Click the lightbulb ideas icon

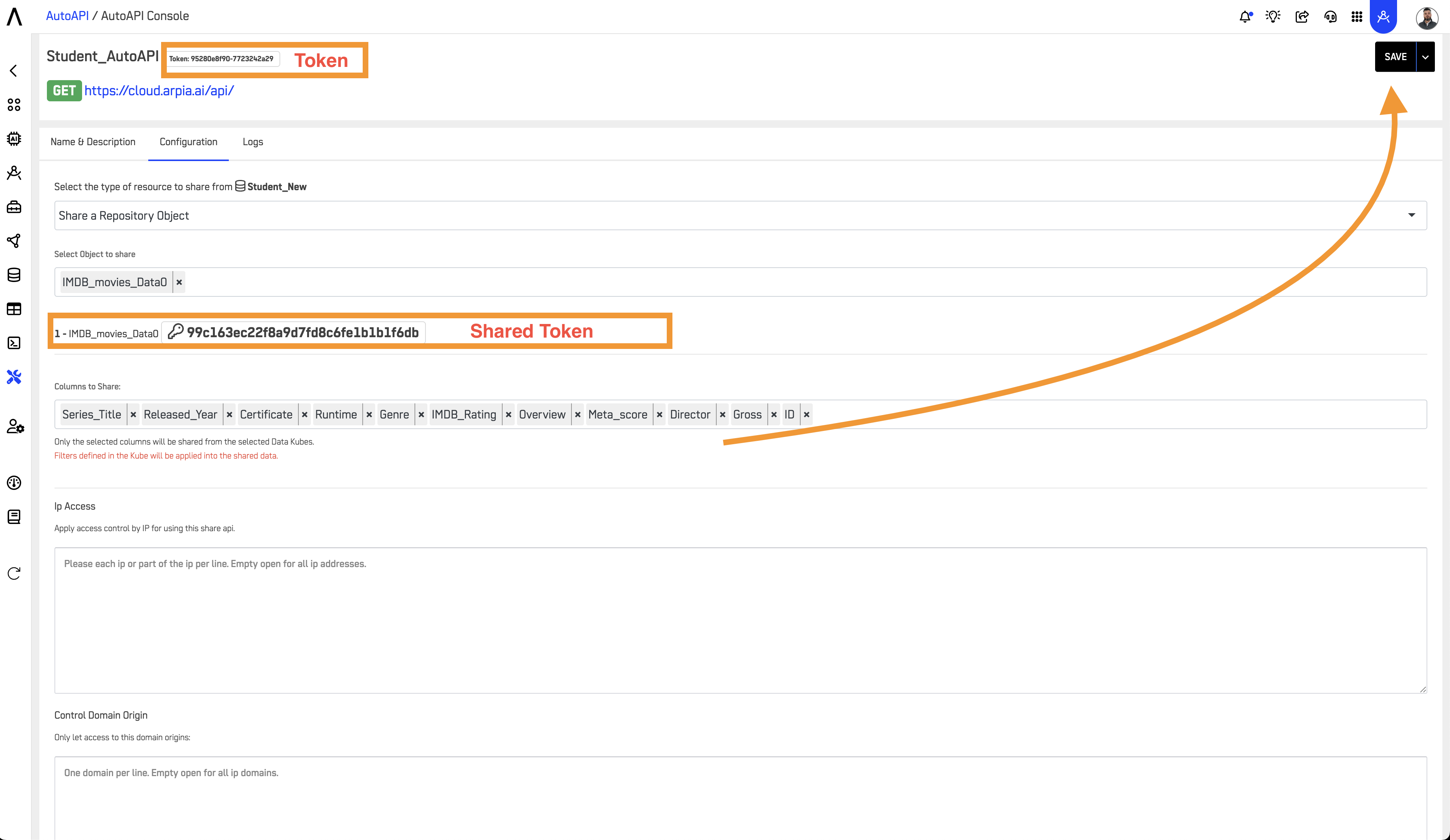click(x=1273, y=17)
